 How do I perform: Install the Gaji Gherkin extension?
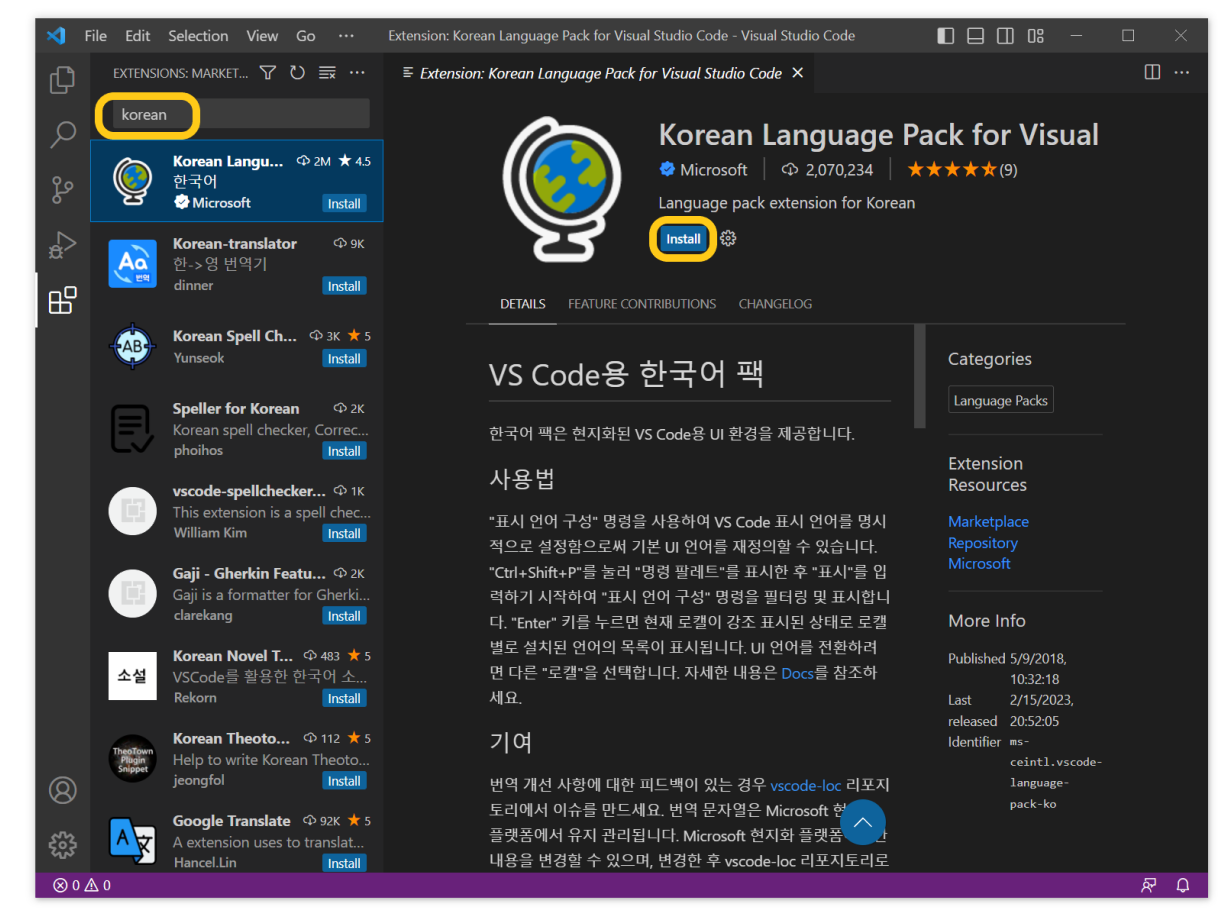(x=344, y=616)
